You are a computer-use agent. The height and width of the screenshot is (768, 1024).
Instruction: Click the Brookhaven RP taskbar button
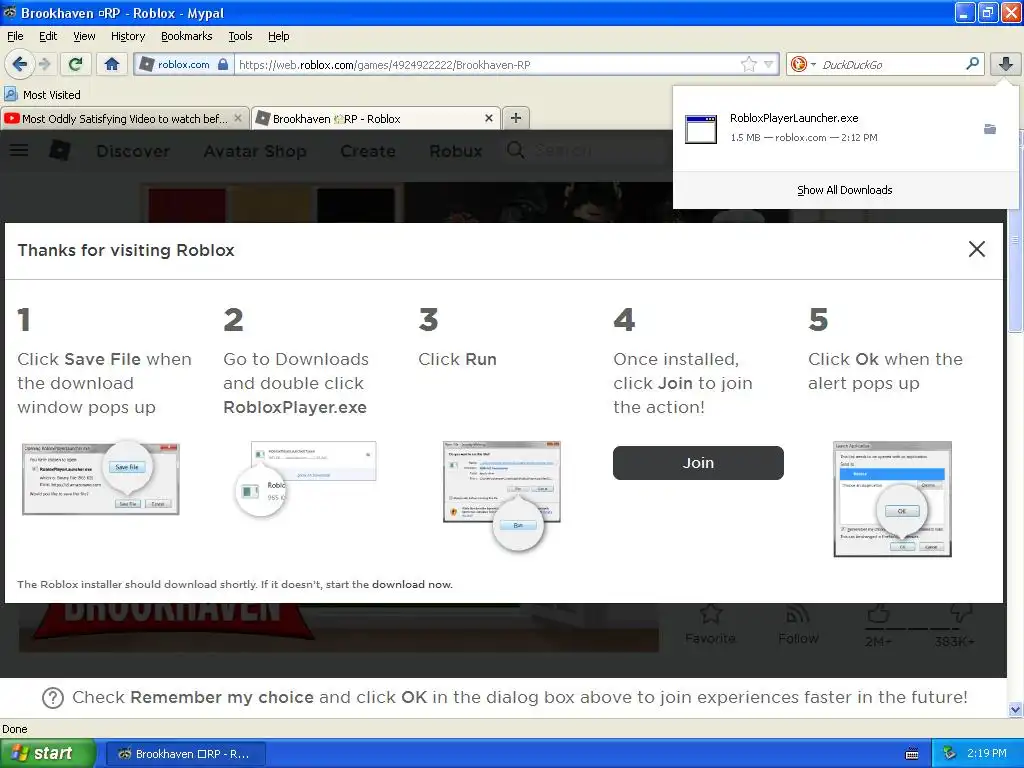coord(185,754)
